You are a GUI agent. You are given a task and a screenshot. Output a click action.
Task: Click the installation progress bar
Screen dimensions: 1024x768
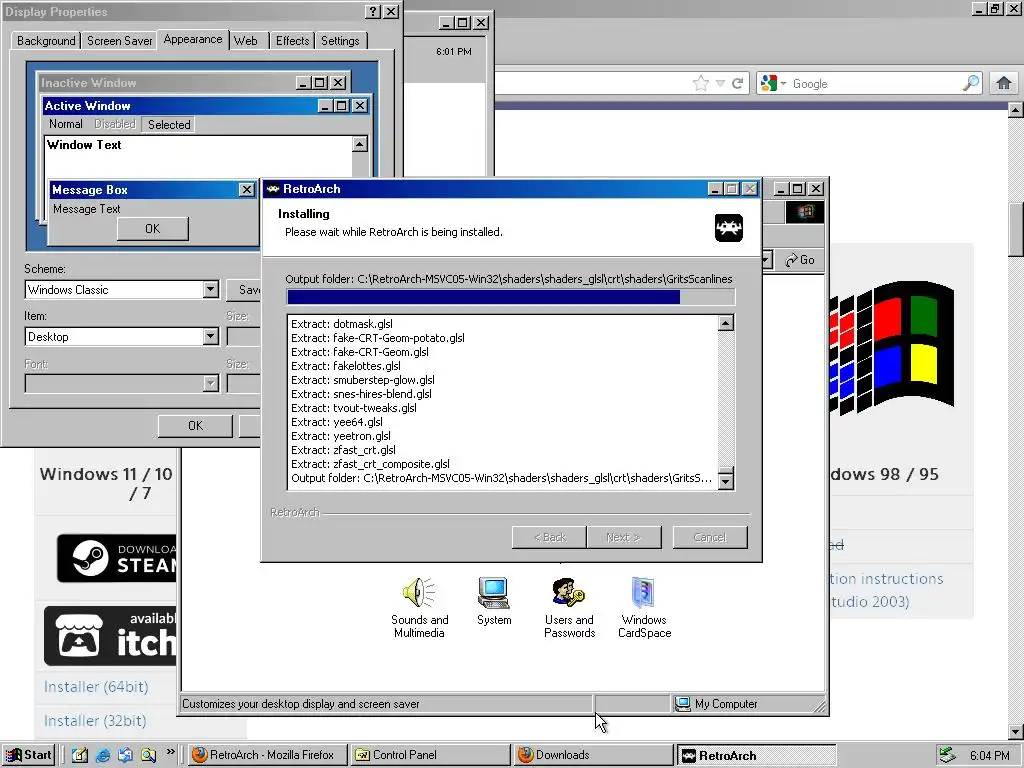[x=511, y=297]
